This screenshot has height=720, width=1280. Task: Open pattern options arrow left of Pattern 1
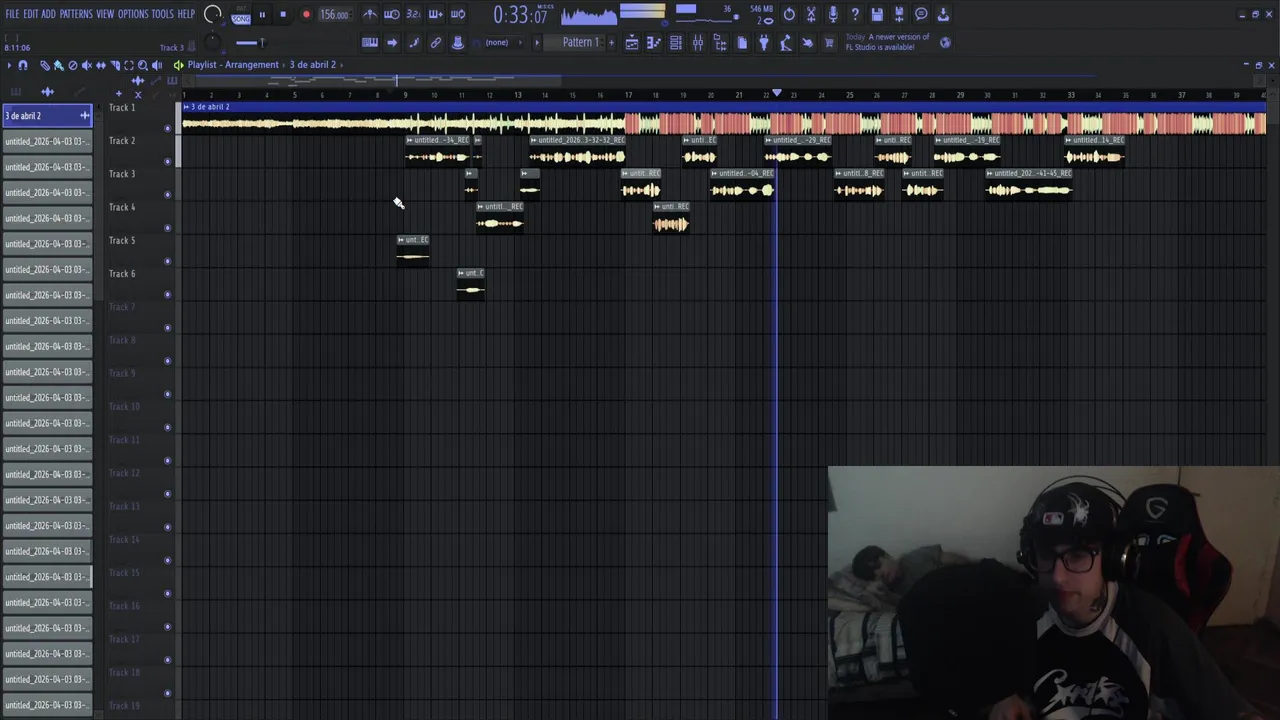(x=537, y=43)
